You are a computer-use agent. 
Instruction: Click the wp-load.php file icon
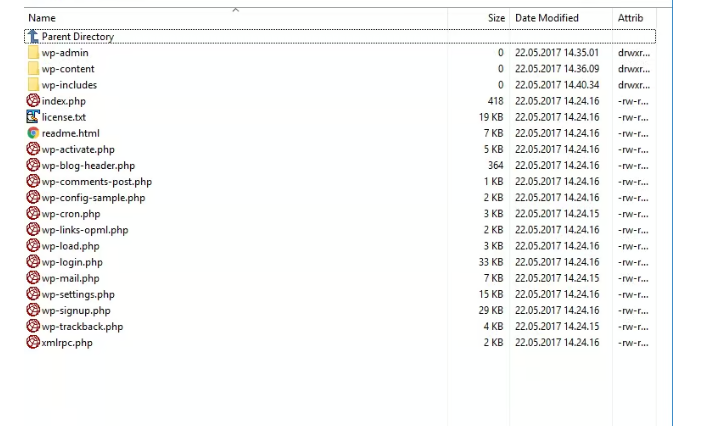point(33,246)
